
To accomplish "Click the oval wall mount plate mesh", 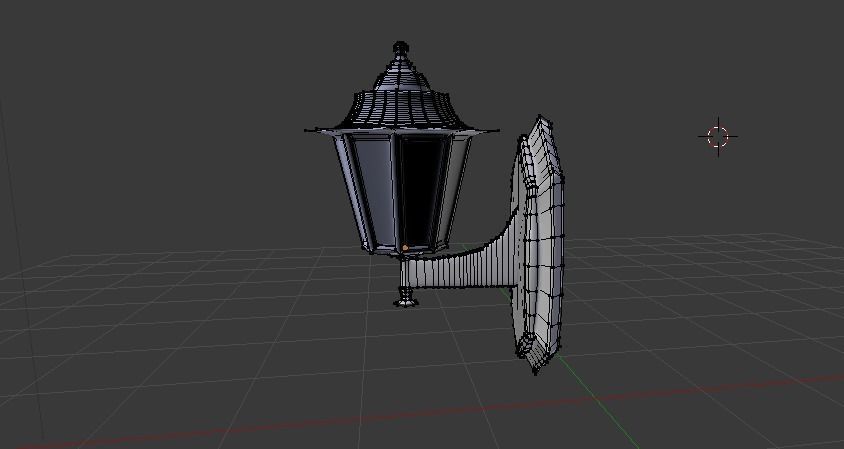I will [x=537, y=244].
